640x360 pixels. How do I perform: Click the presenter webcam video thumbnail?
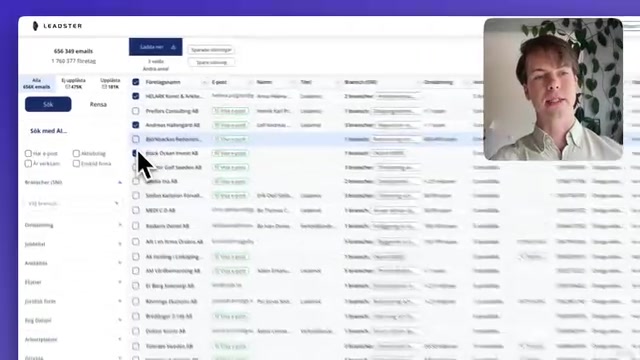(553, 89)
